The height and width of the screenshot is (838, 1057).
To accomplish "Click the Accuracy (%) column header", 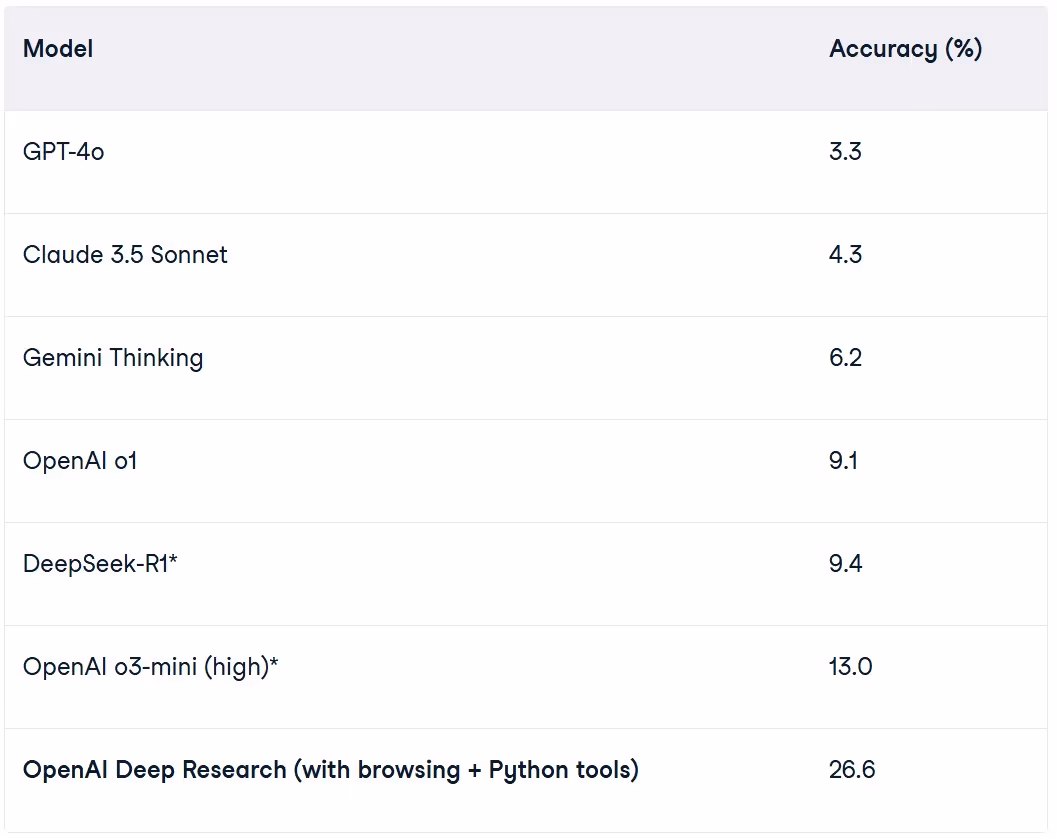I will [x=905, y=49].
